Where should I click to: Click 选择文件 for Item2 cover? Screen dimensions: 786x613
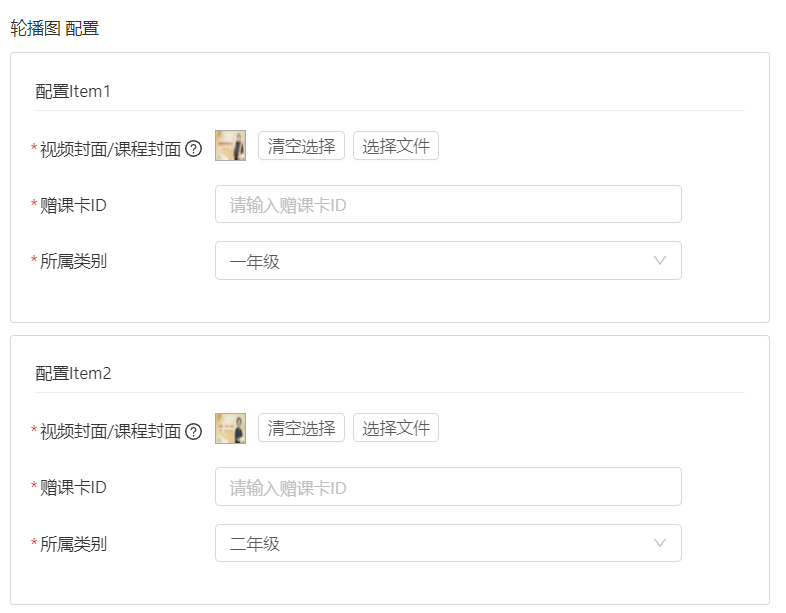point(396,428)
